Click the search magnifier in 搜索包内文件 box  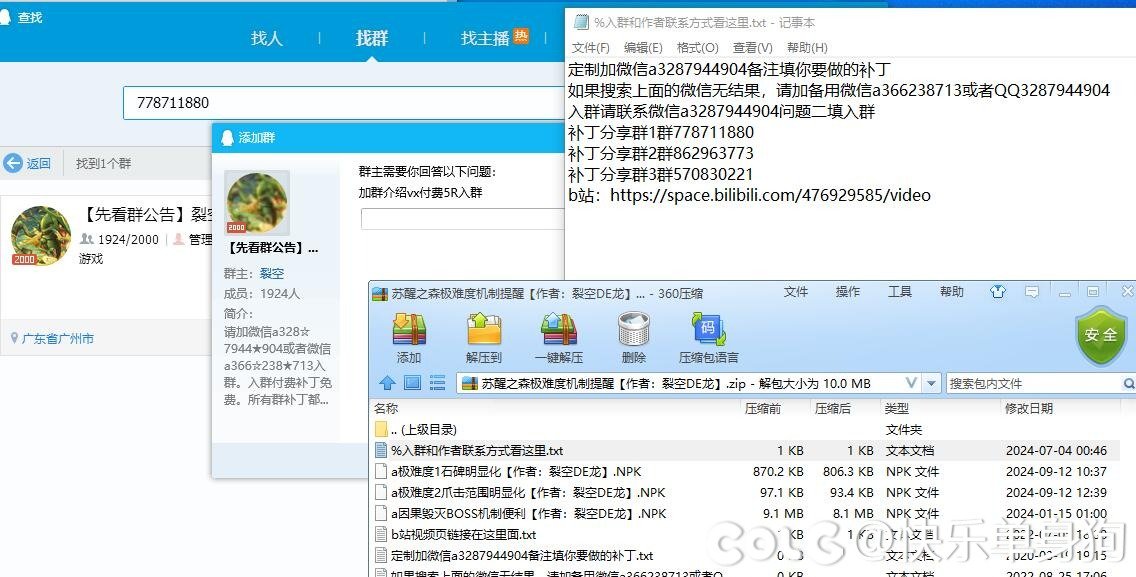(x=1128, y=383)
